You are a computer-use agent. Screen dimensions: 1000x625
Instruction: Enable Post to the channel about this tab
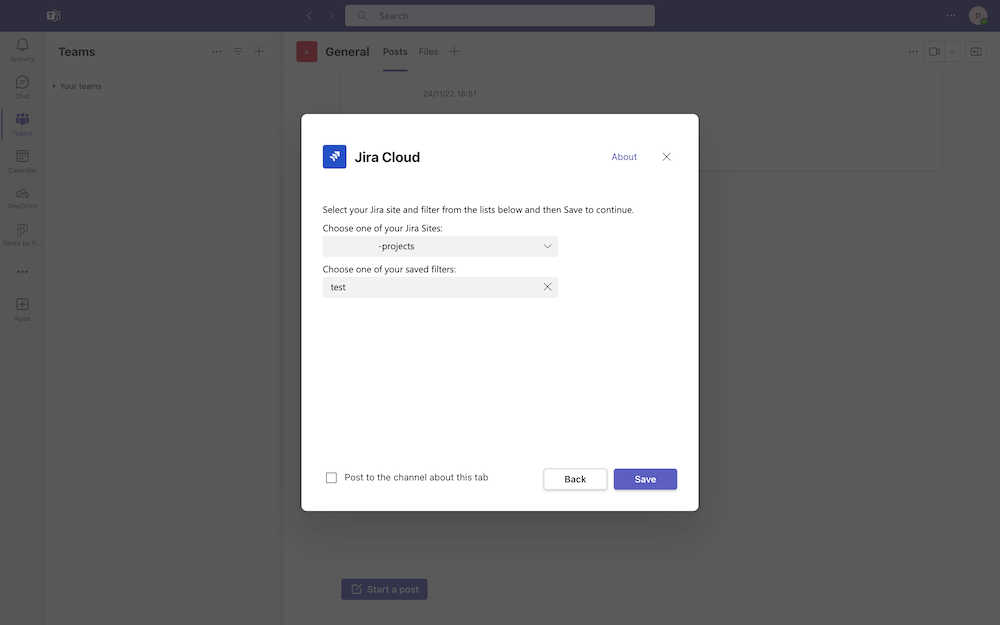331,478
